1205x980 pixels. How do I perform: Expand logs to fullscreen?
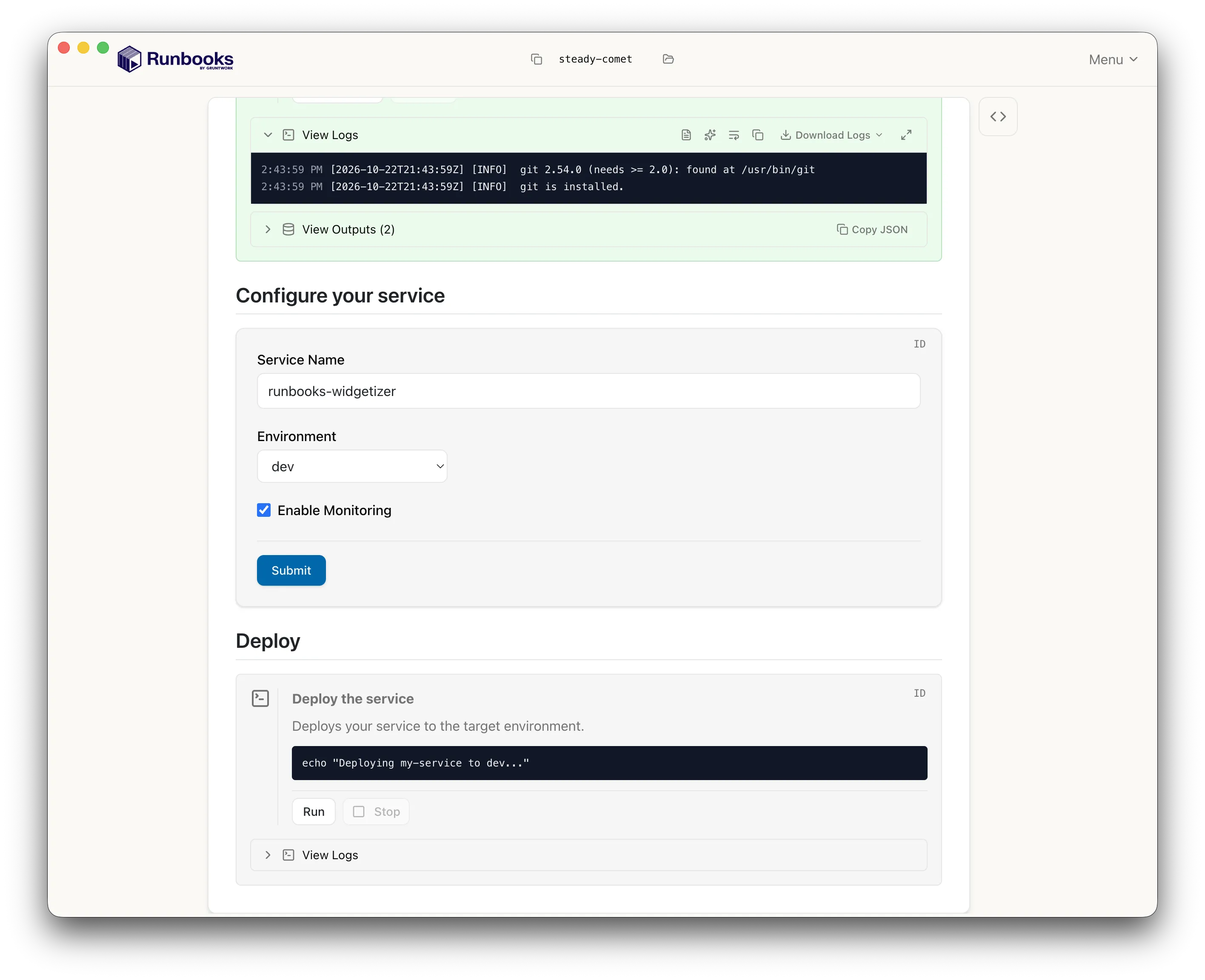tap(906, 135)
